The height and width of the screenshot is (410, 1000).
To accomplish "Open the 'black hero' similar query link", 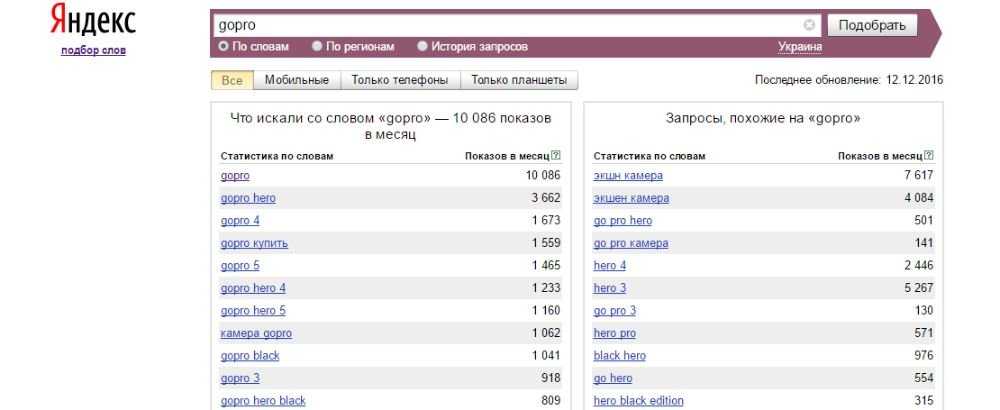I will pos(619,356).
